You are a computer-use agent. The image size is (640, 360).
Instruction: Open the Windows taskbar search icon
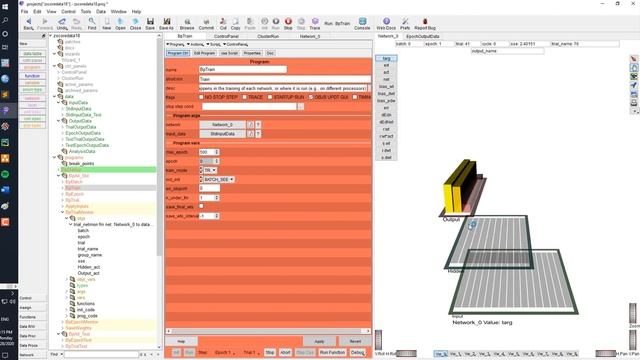coord(5,20)
